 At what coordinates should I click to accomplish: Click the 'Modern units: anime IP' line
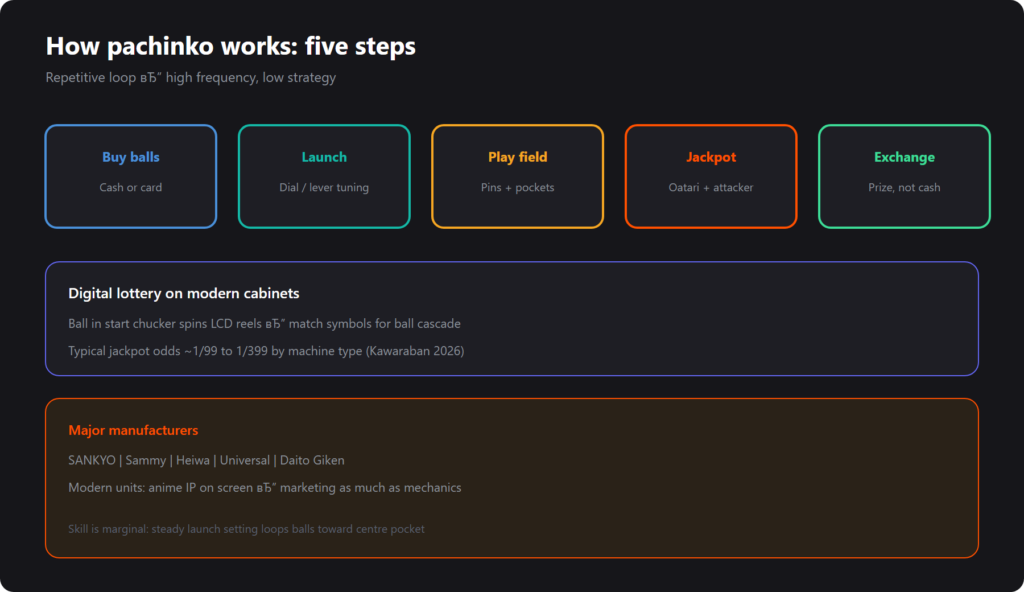pyautogui.click(x=264, y=487)
